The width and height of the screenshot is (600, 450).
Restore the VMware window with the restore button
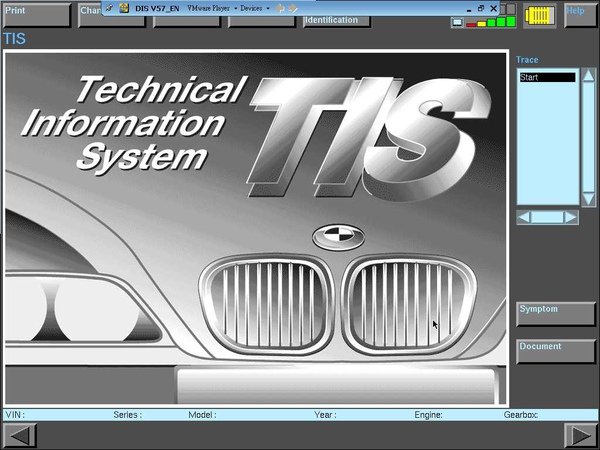[481, 8]
